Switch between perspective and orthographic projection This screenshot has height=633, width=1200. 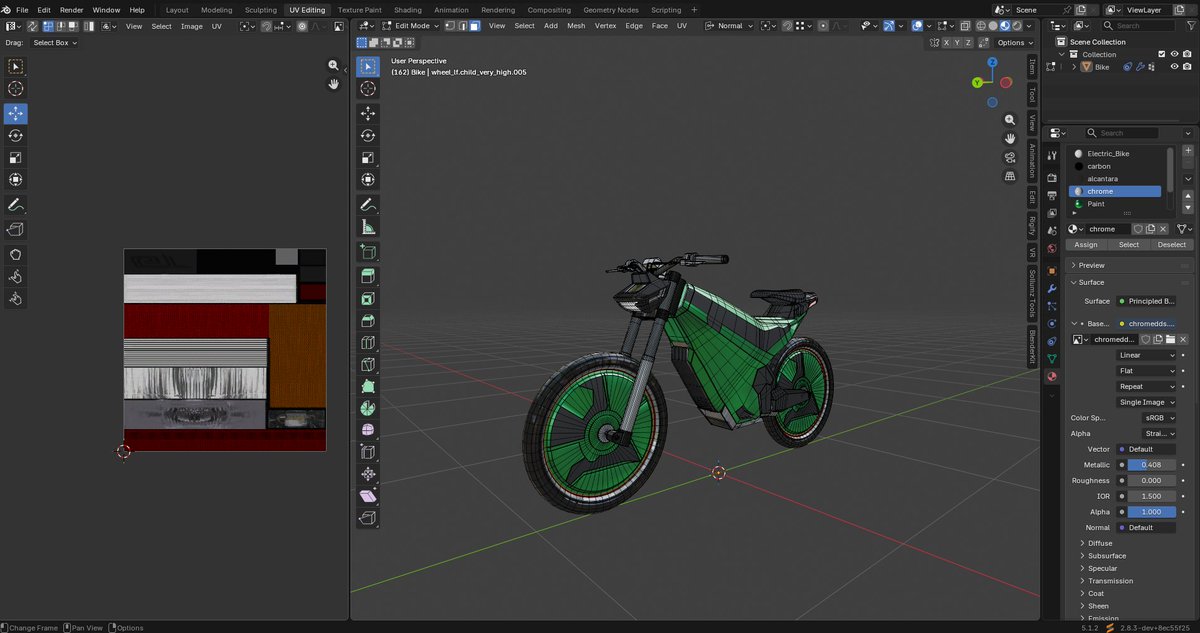[x=1010, y=175]
